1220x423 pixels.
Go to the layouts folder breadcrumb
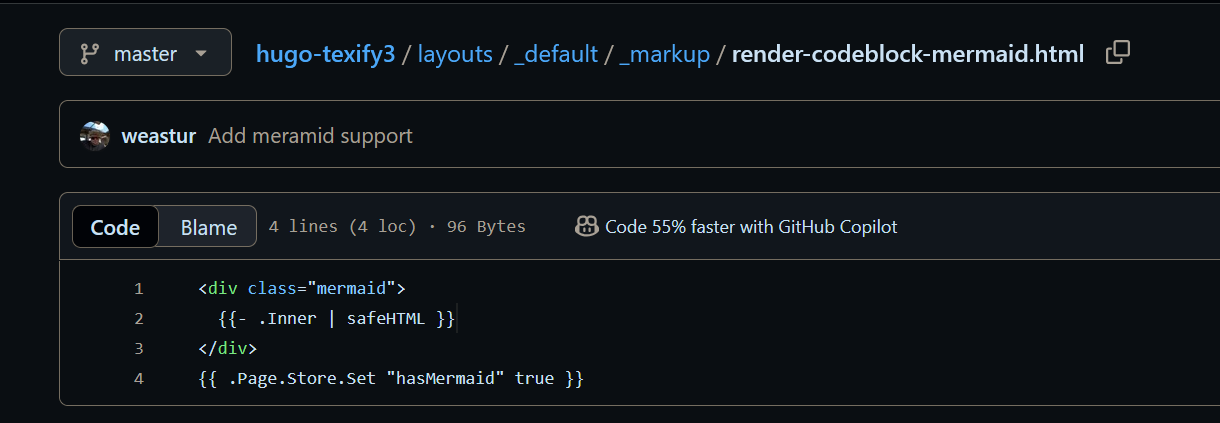455,54
